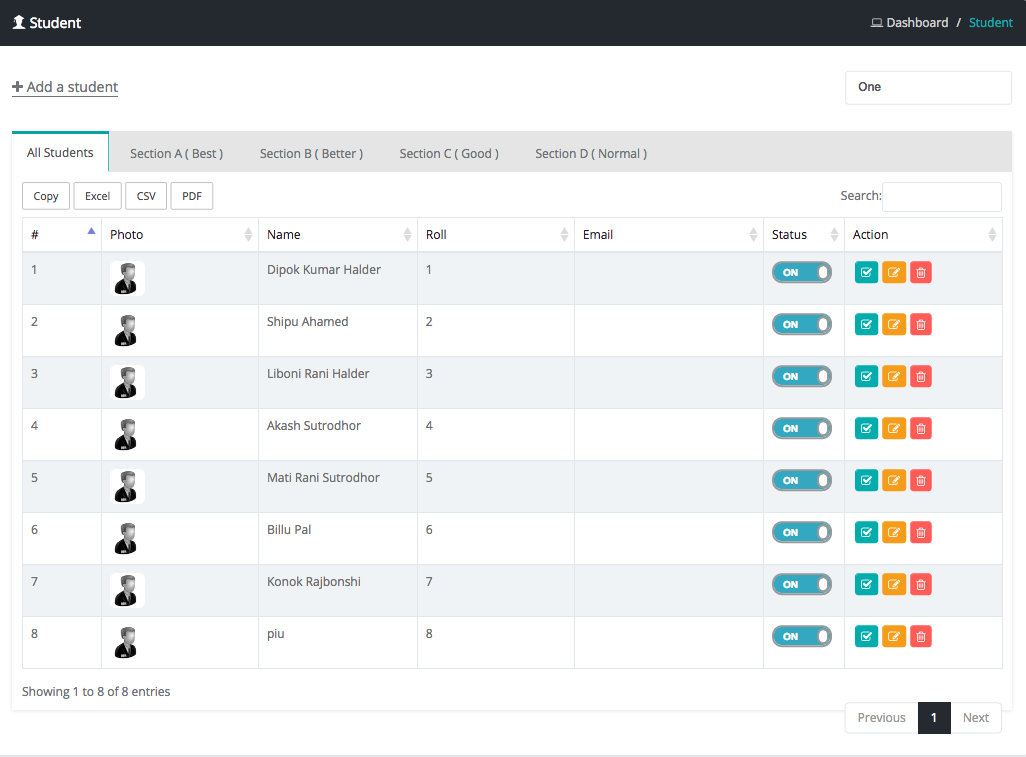Click the Add a student link
The width and height of the screenshot is (1026, 757).
click(65, 87)
